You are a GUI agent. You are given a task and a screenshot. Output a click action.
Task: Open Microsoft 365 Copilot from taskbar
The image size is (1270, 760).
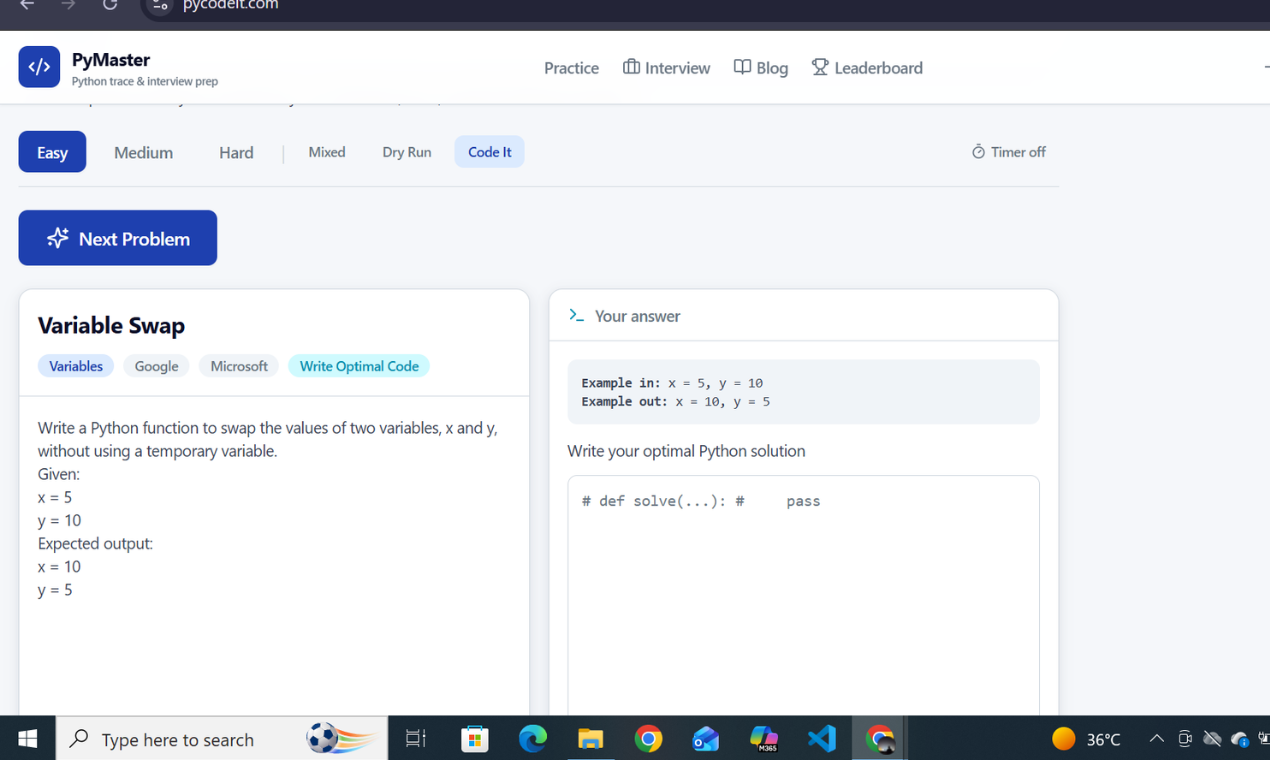[764, 739]
